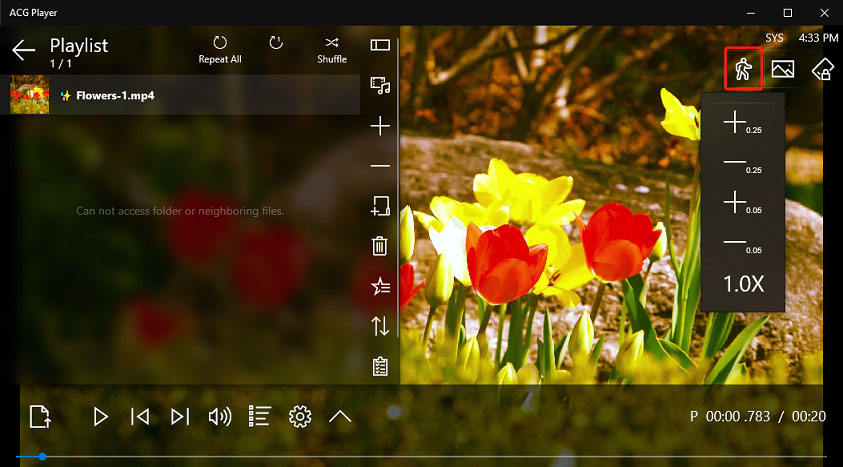Click the 4:33 PM clock text
843x467 pixels.
pyautogui.click(x=818, y=38)
